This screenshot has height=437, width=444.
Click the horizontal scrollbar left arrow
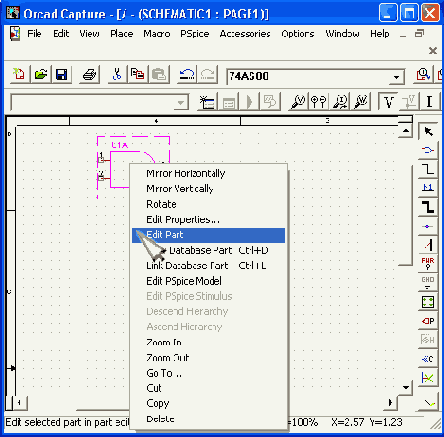[x=20, y=403]
